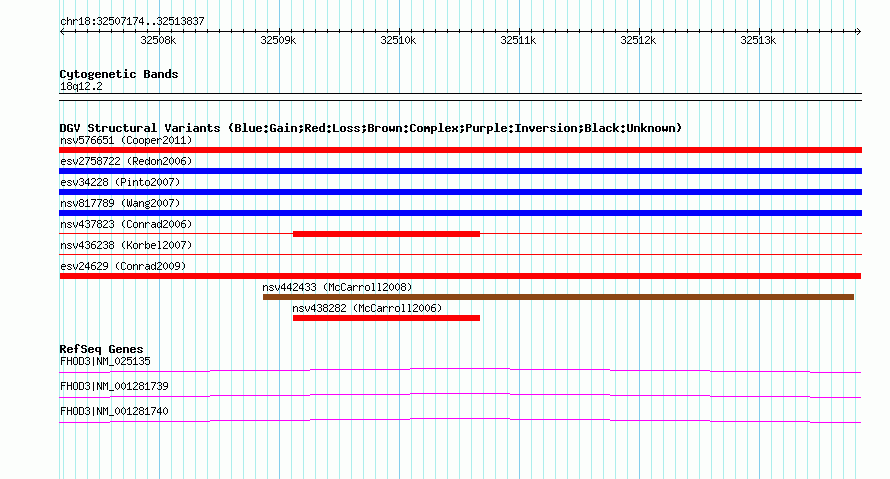The height and width of the screenshot is (479, 890).
Task: Open FHOD3|NM_001281740 transcript label
Action: tap(114, 411)
